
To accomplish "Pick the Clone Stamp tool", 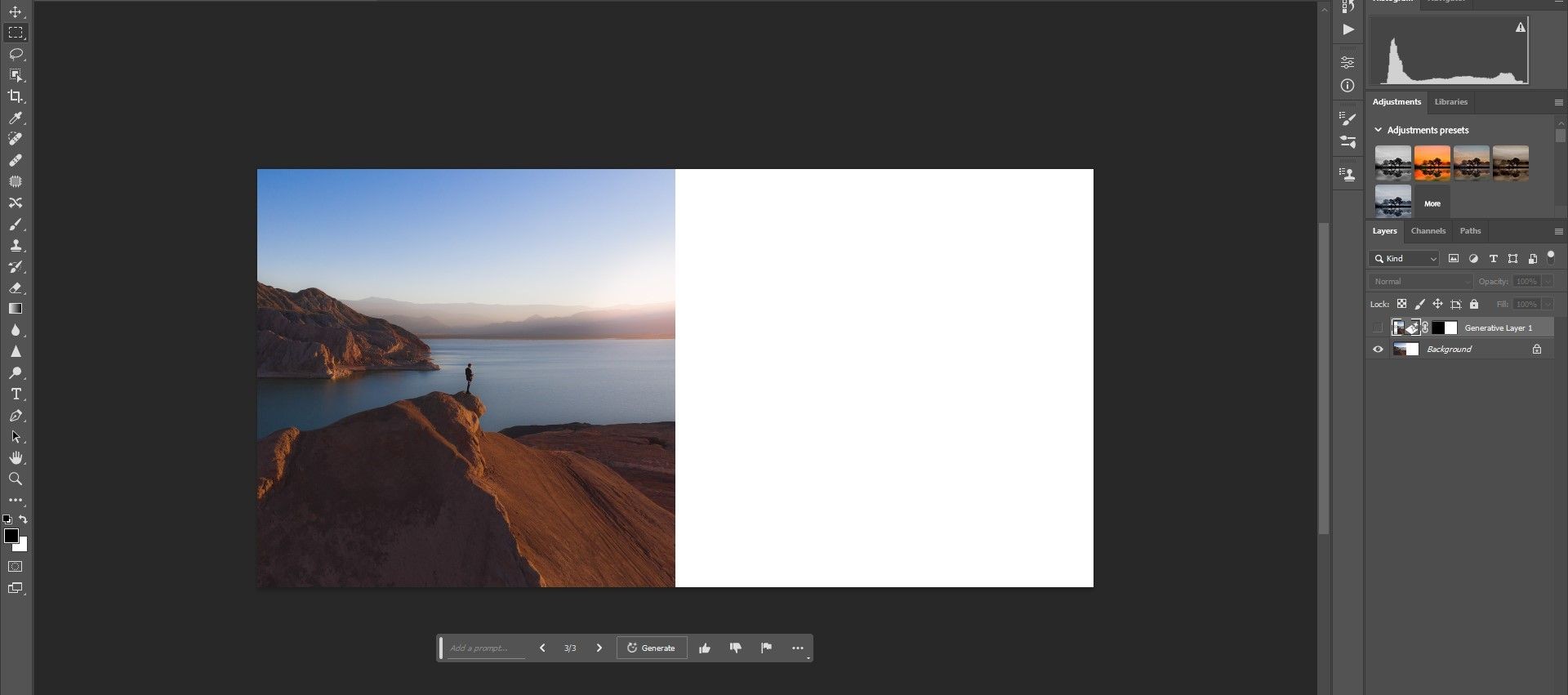I will (x=16, y=245).
